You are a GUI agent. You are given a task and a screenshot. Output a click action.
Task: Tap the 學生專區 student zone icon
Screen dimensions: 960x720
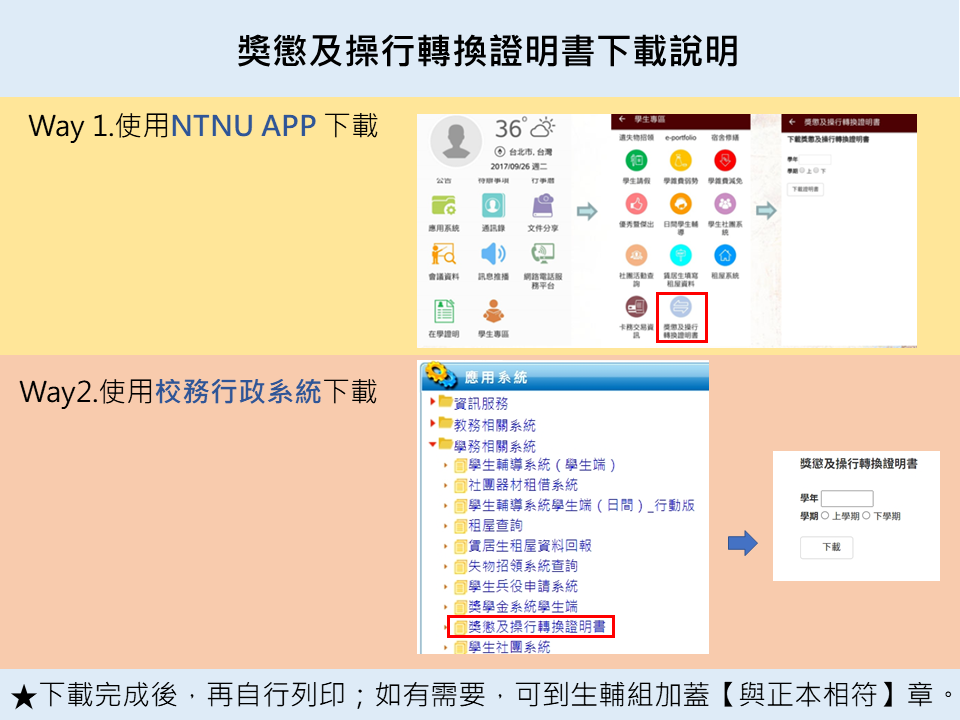[493, 311]
